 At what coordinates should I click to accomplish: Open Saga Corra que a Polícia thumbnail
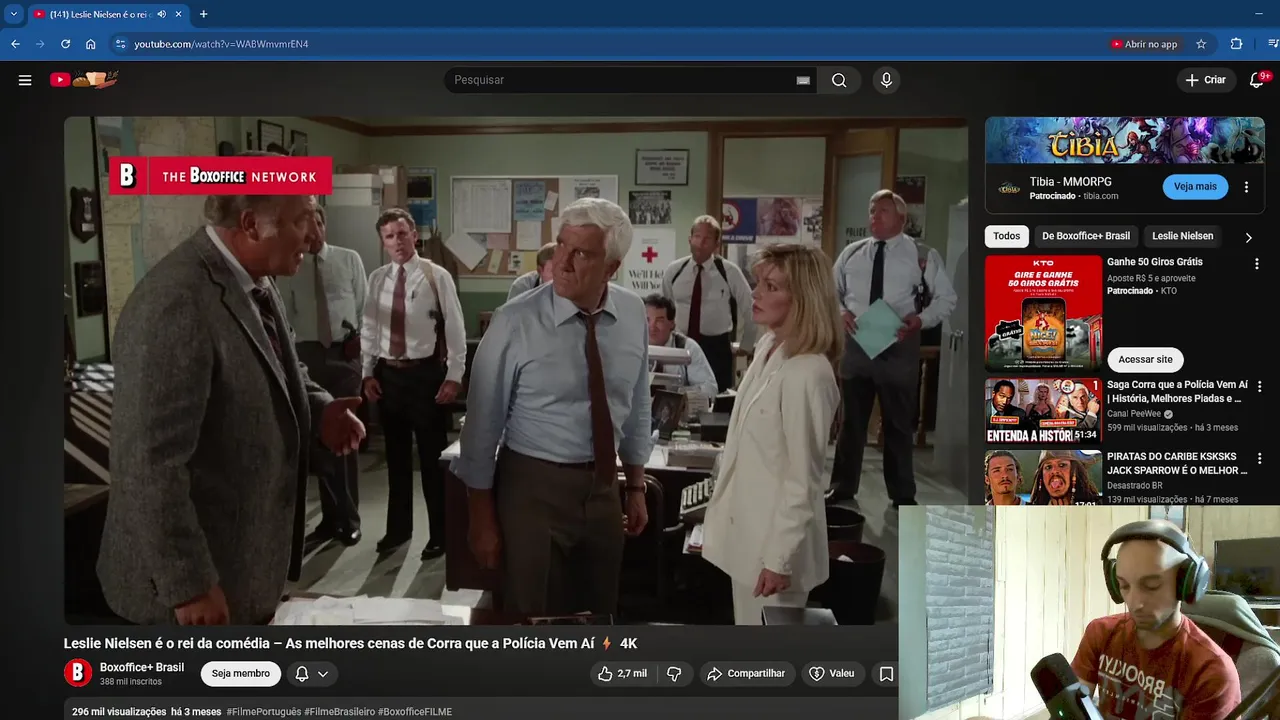1043,410
